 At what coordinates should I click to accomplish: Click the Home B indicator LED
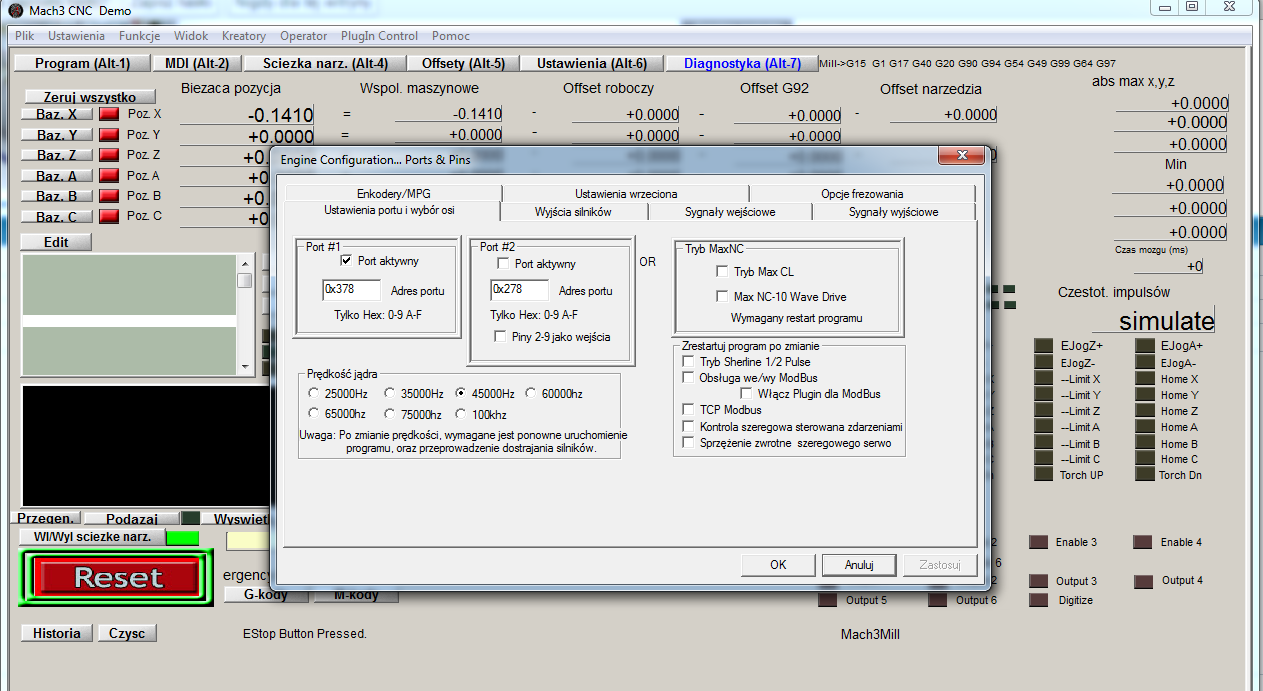click(1144, 443)
